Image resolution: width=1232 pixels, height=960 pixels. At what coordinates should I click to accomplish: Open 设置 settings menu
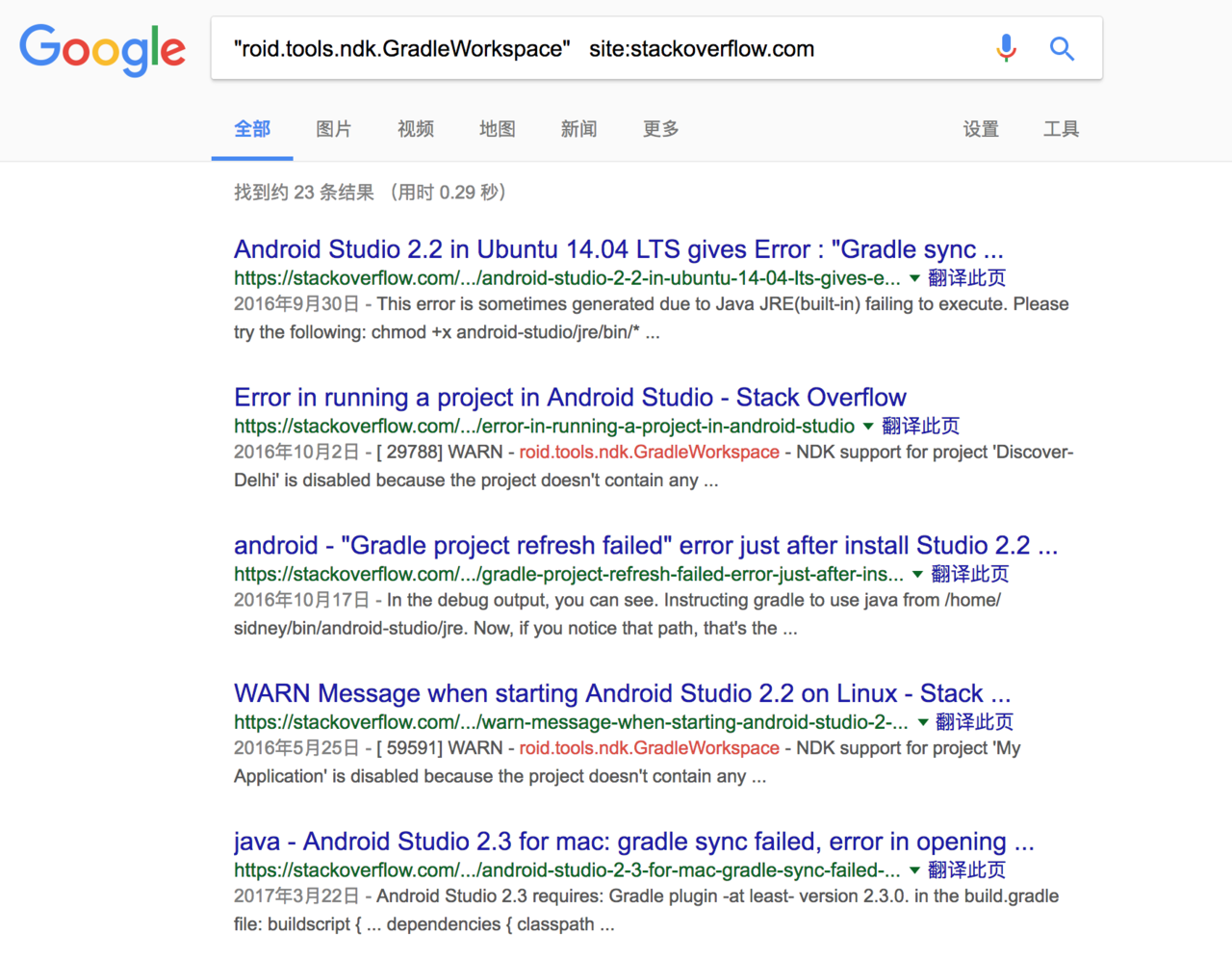coord(981,129)
